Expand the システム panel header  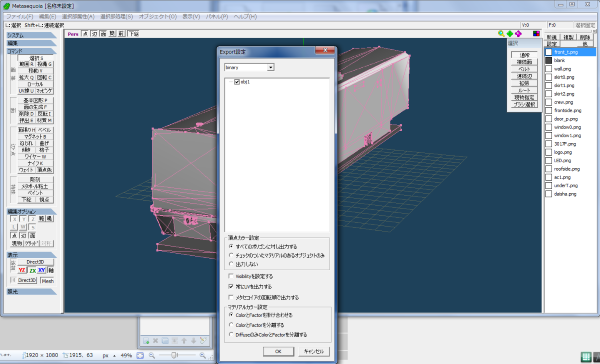click(x=31, y=35)
